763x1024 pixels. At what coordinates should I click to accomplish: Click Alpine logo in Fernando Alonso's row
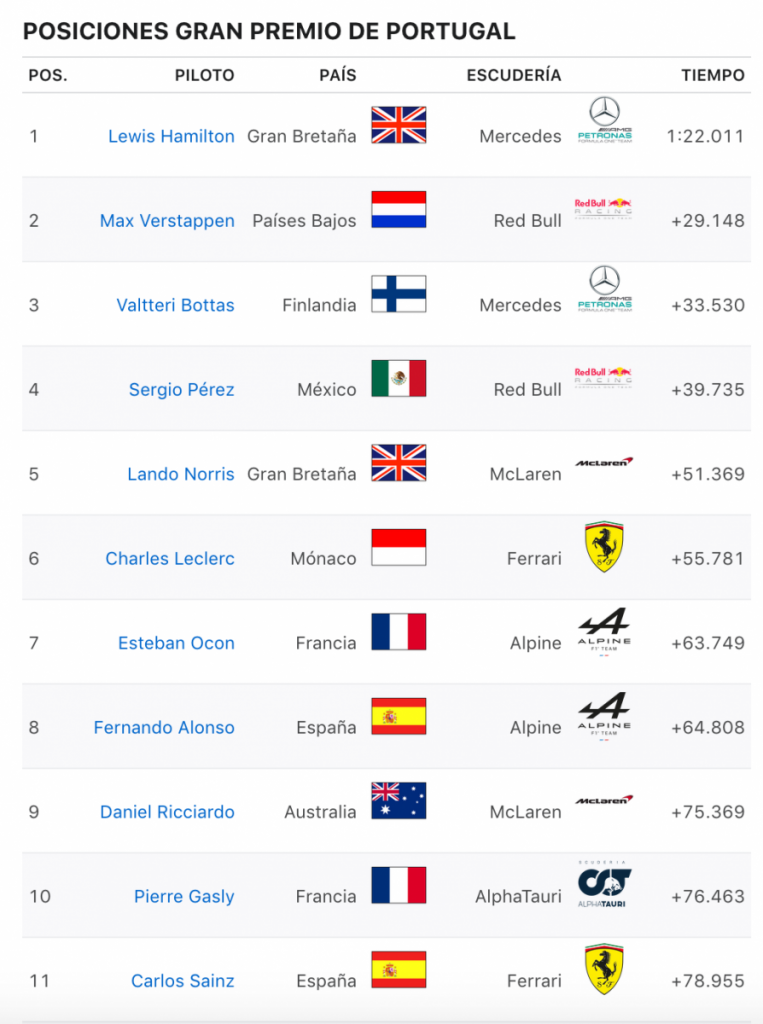coord(604,716)
